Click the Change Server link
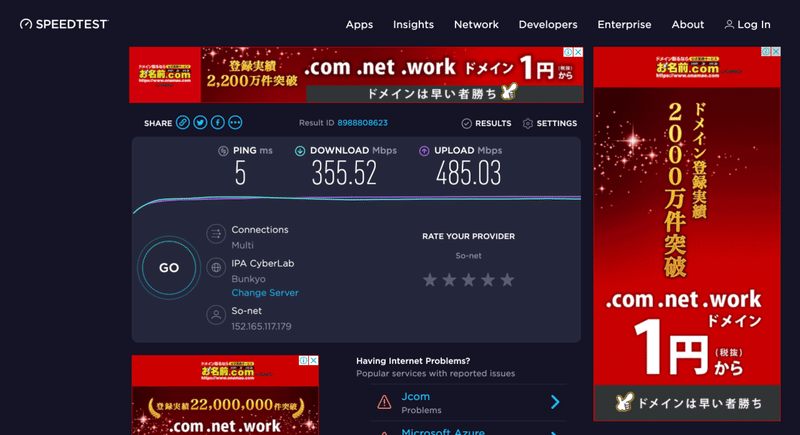800x435 pixels. click(265, 293)
